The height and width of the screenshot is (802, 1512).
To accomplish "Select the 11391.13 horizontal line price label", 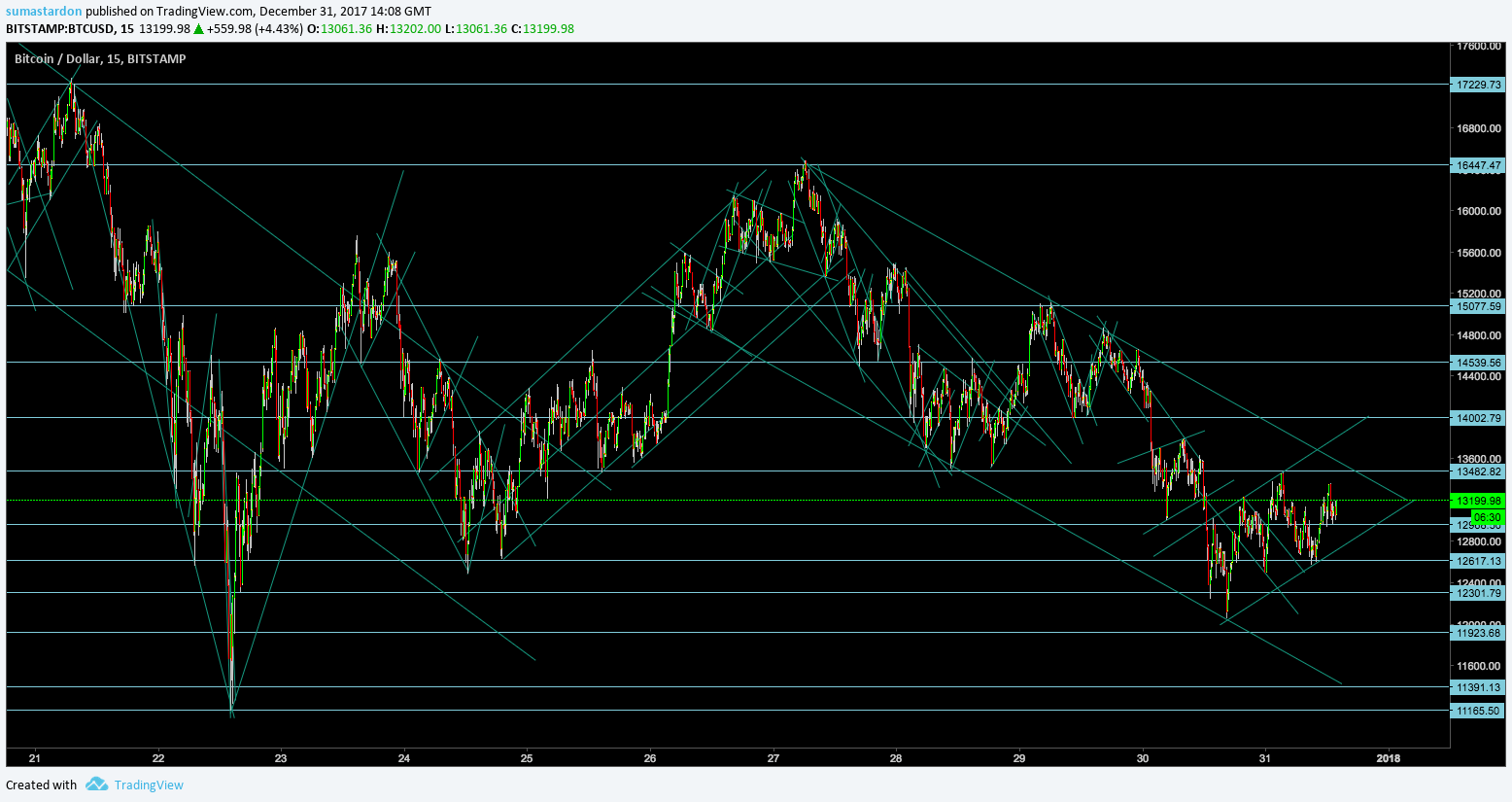I will point(1477,687).
